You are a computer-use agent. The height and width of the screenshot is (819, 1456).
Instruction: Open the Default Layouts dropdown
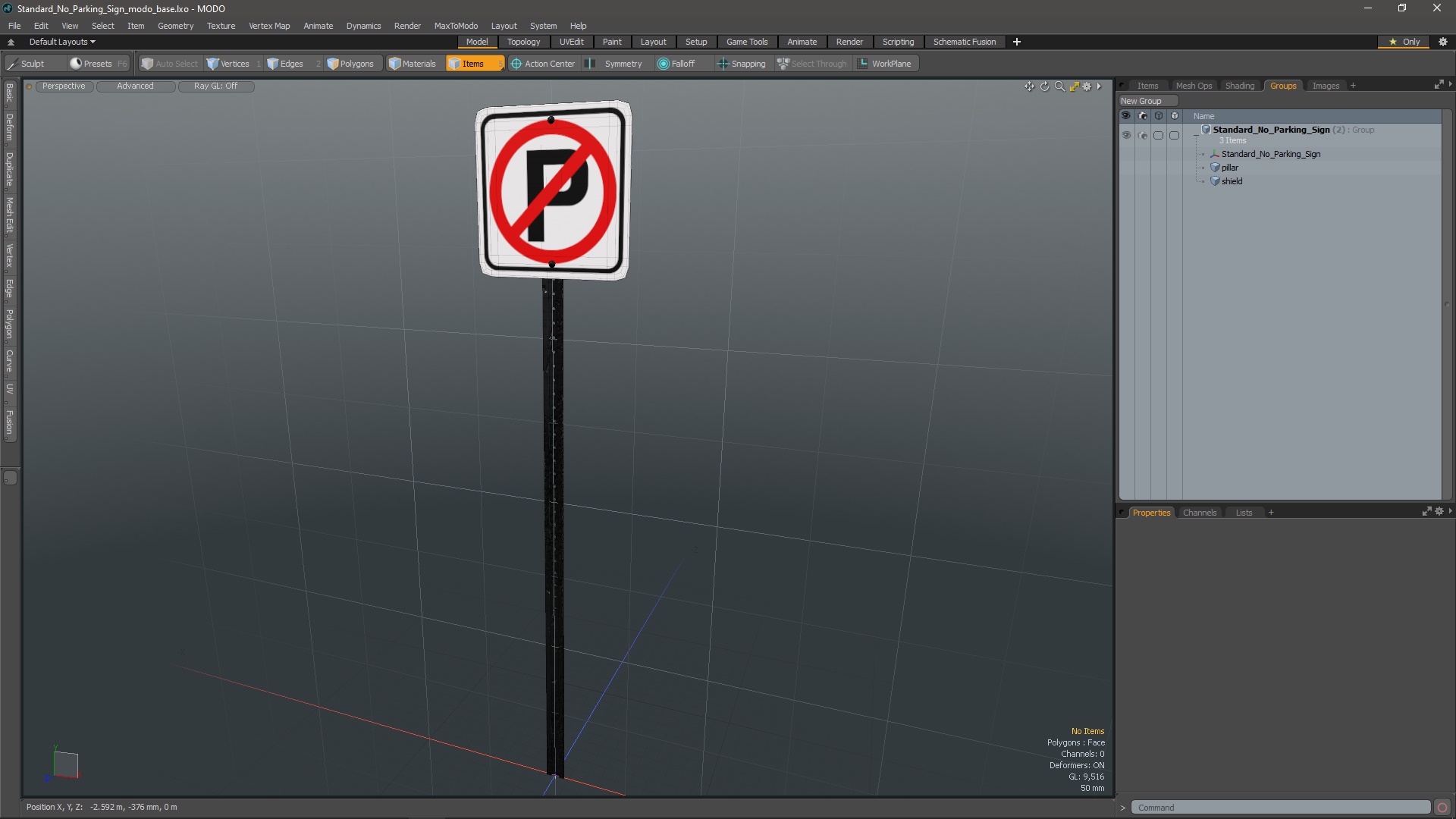point(62,42)
